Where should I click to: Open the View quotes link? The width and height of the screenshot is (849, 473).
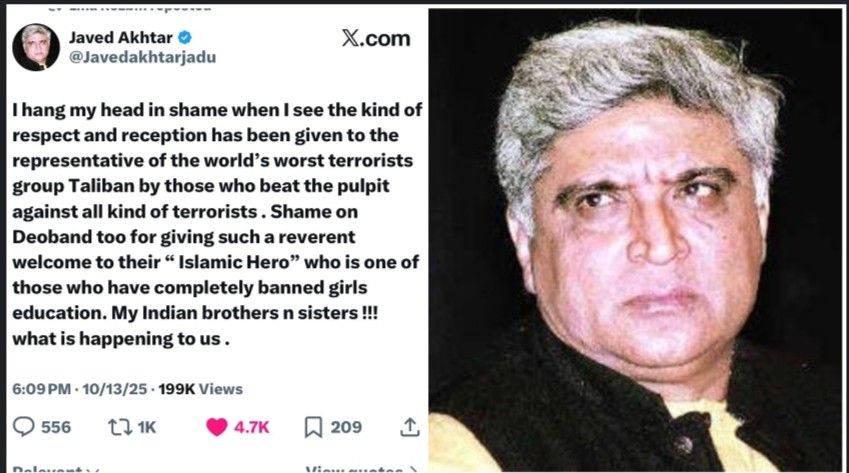point(361,469)
